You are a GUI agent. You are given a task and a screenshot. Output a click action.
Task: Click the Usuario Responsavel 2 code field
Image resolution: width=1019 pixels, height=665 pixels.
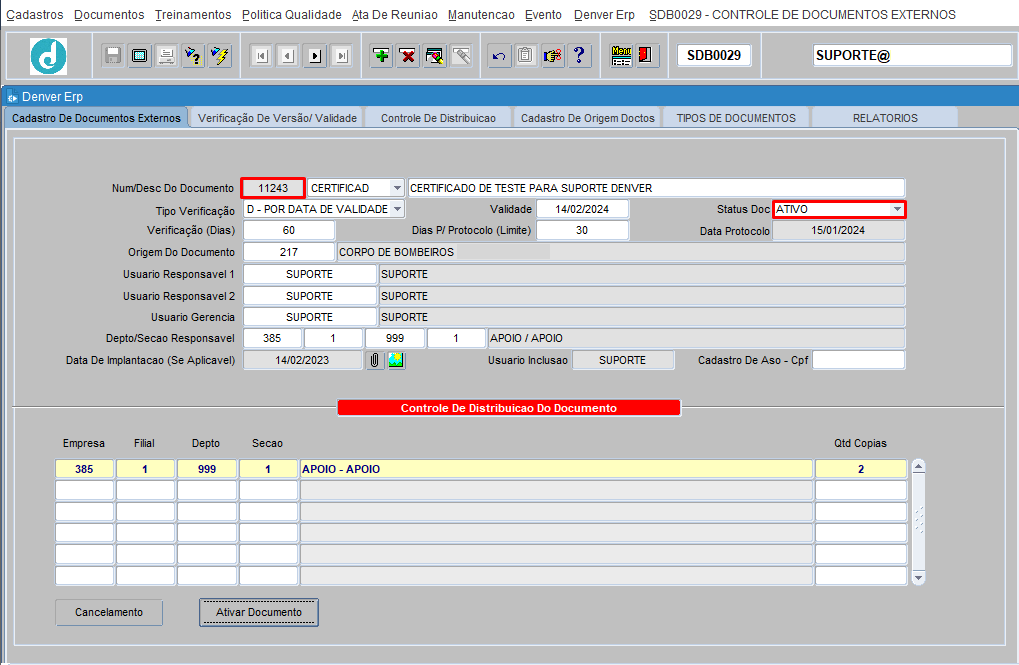pos(309,296)
